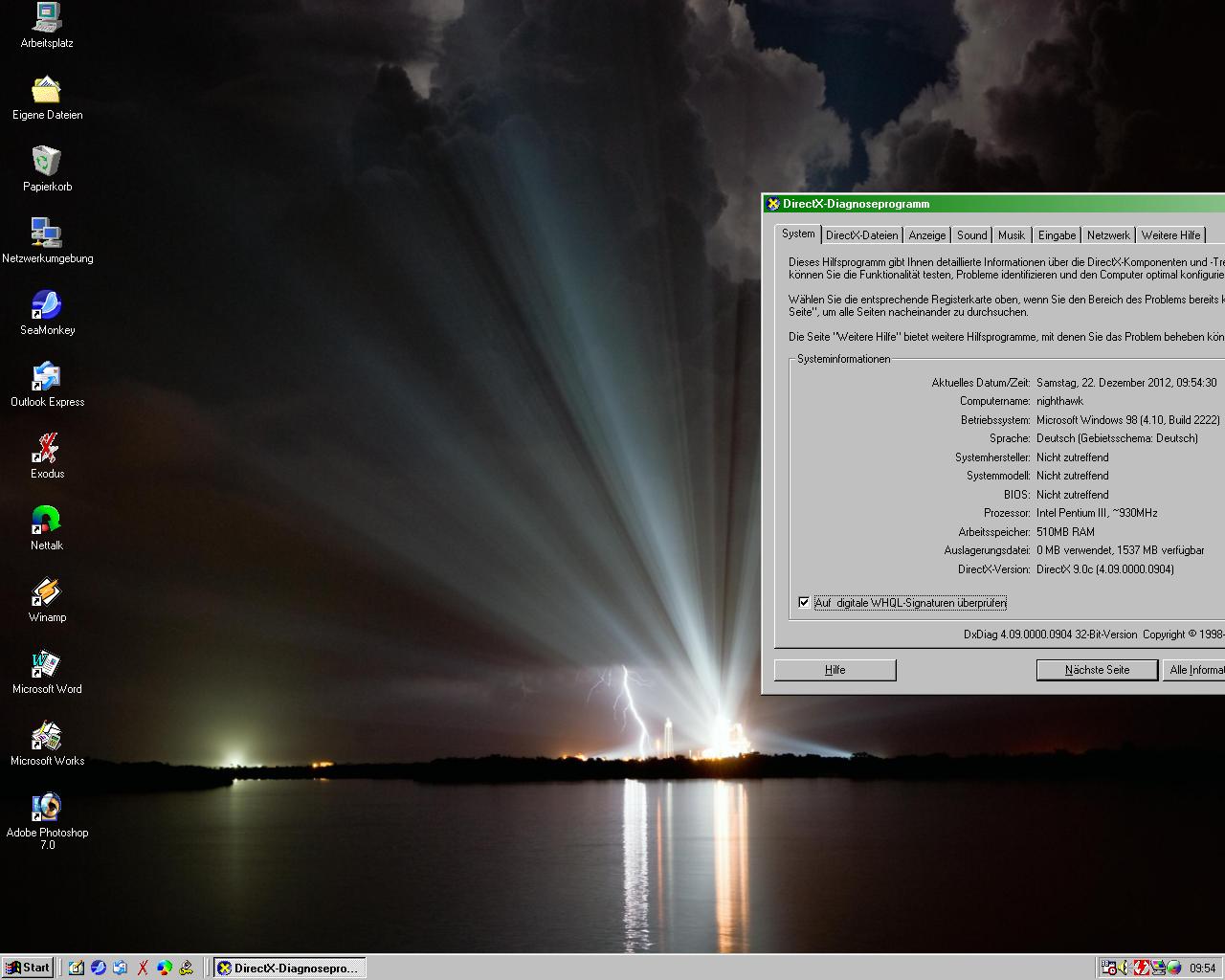This screenshot has width=1225, height=980.
Task: Click the DirectX 9.0c version value
Action: pos(1105,569)
